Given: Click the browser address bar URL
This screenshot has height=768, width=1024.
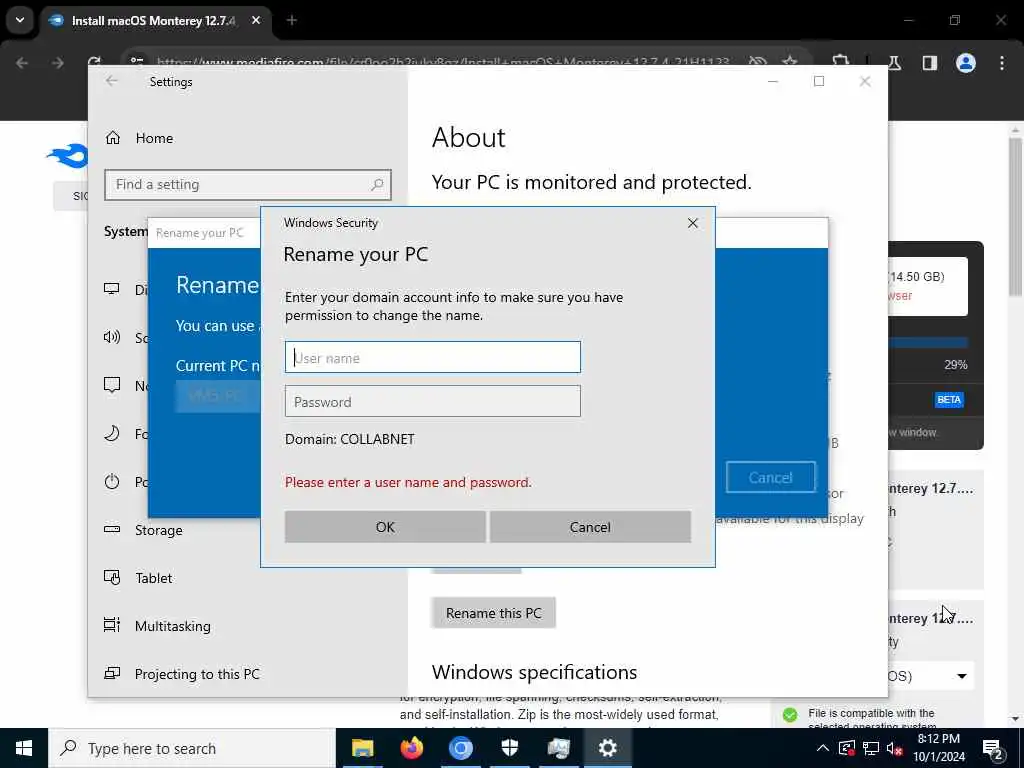Looking at the screenshot, I should point(443,62).
